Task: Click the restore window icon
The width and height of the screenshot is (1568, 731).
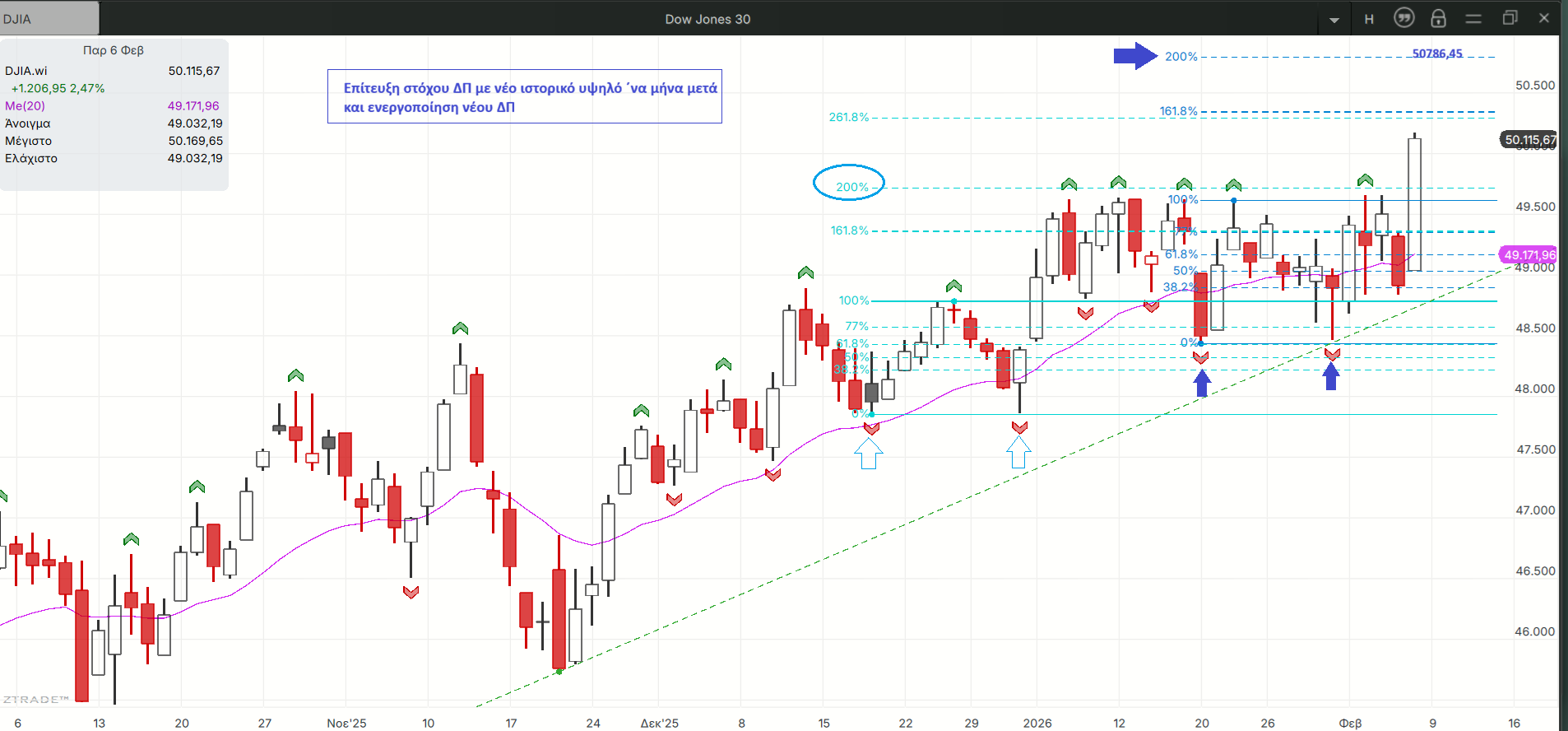Action: click(1510, 18)
